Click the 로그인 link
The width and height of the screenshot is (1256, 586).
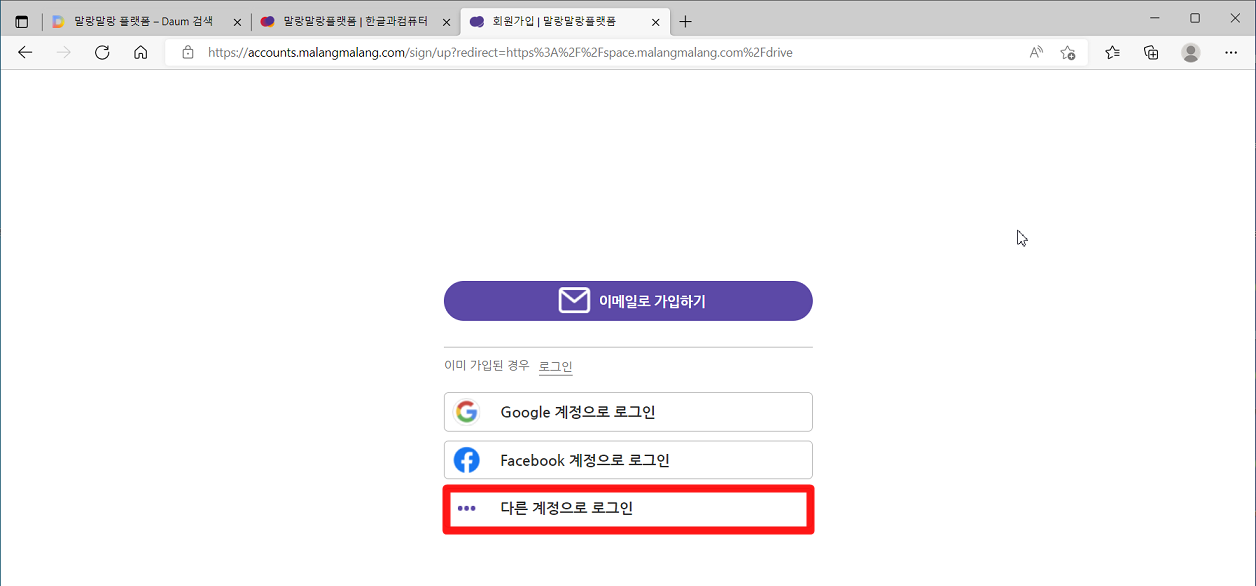point(555,367)
